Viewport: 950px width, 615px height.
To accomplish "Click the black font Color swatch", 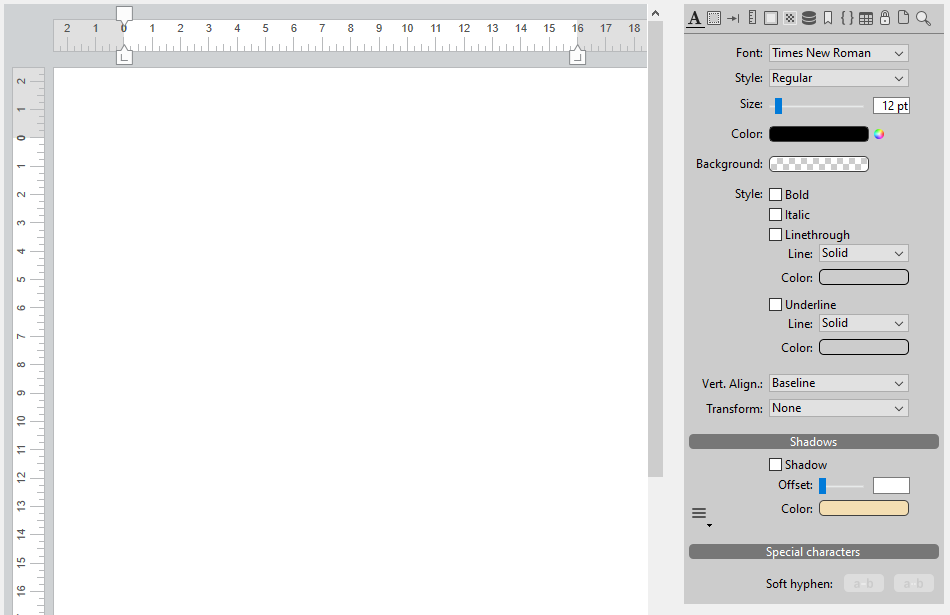I will [x=818, y=134].
